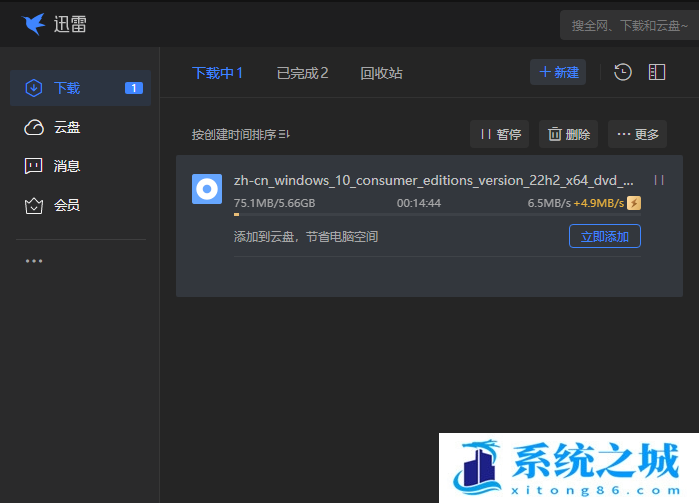
Task: Pause the windows_10 download via row icon
Action: tap(659, 180)
